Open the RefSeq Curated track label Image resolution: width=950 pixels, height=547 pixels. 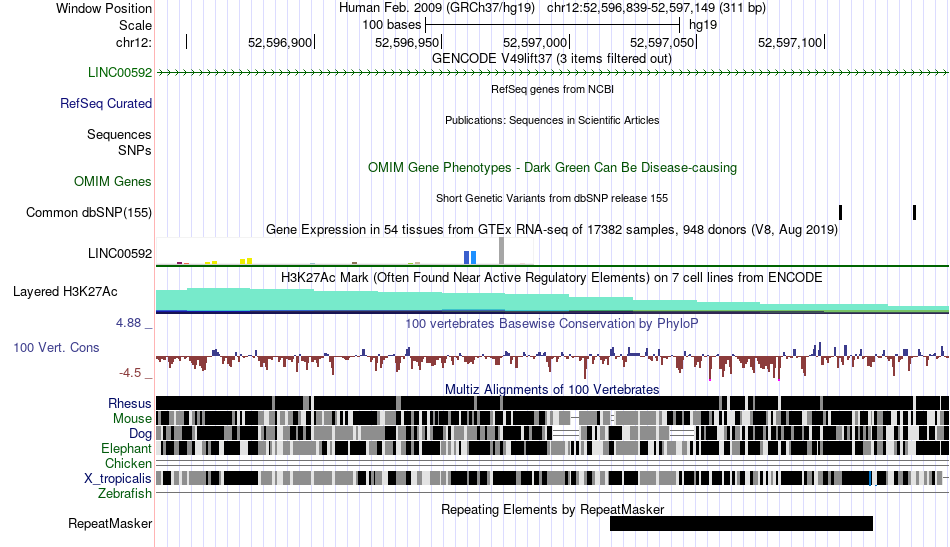pyautogui.click(x=106, y=104)
